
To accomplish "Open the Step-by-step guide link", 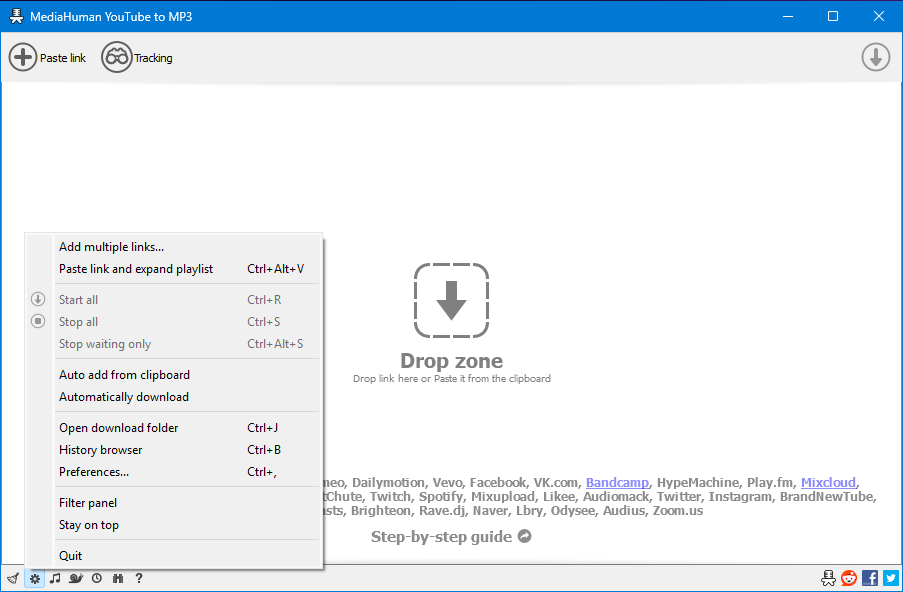I will click(x=451, y=537).
